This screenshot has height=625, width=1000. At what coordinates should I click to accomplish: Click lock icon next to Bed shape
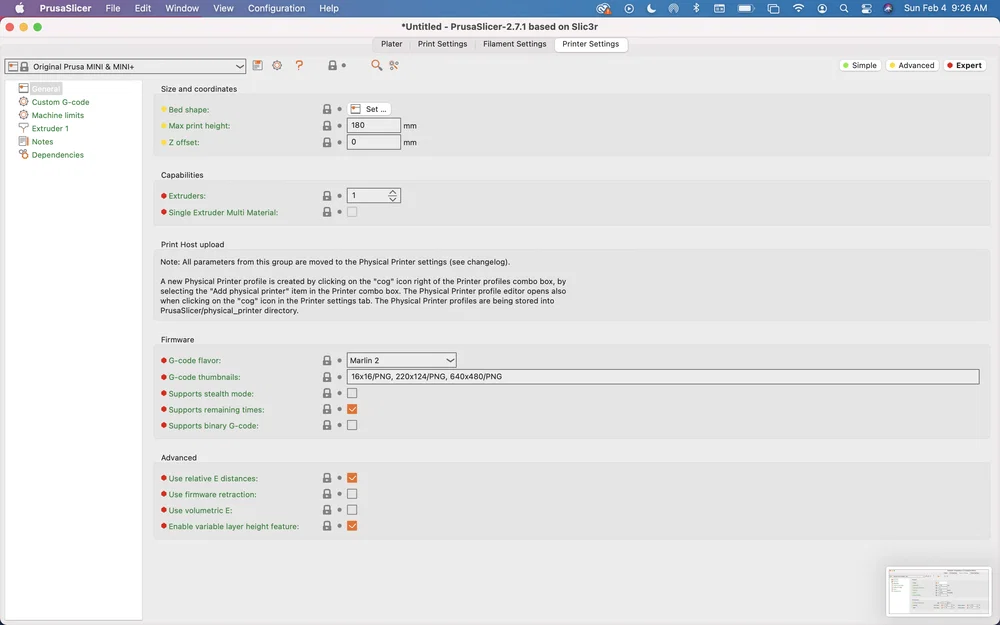tap(327, 109)
